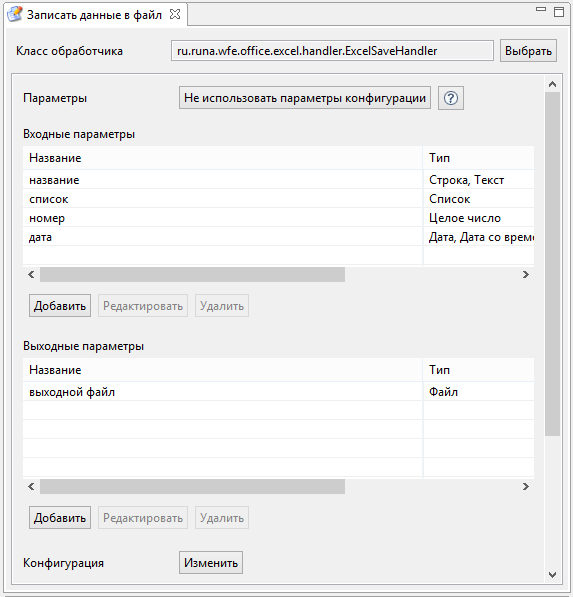Click the panel scroll down arrow
The height and width of the screenshot is (597, 573).
pyautogui.click(x=552, y=575)
